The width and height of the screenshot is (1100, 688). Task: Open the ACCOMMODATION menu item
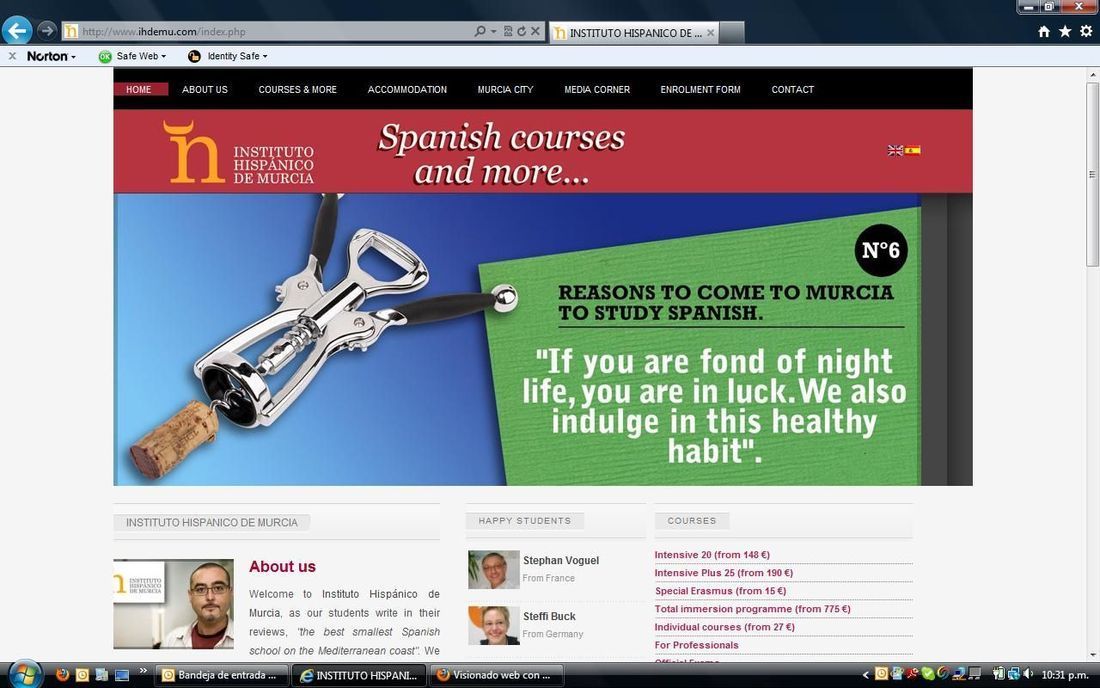(407, 90)
